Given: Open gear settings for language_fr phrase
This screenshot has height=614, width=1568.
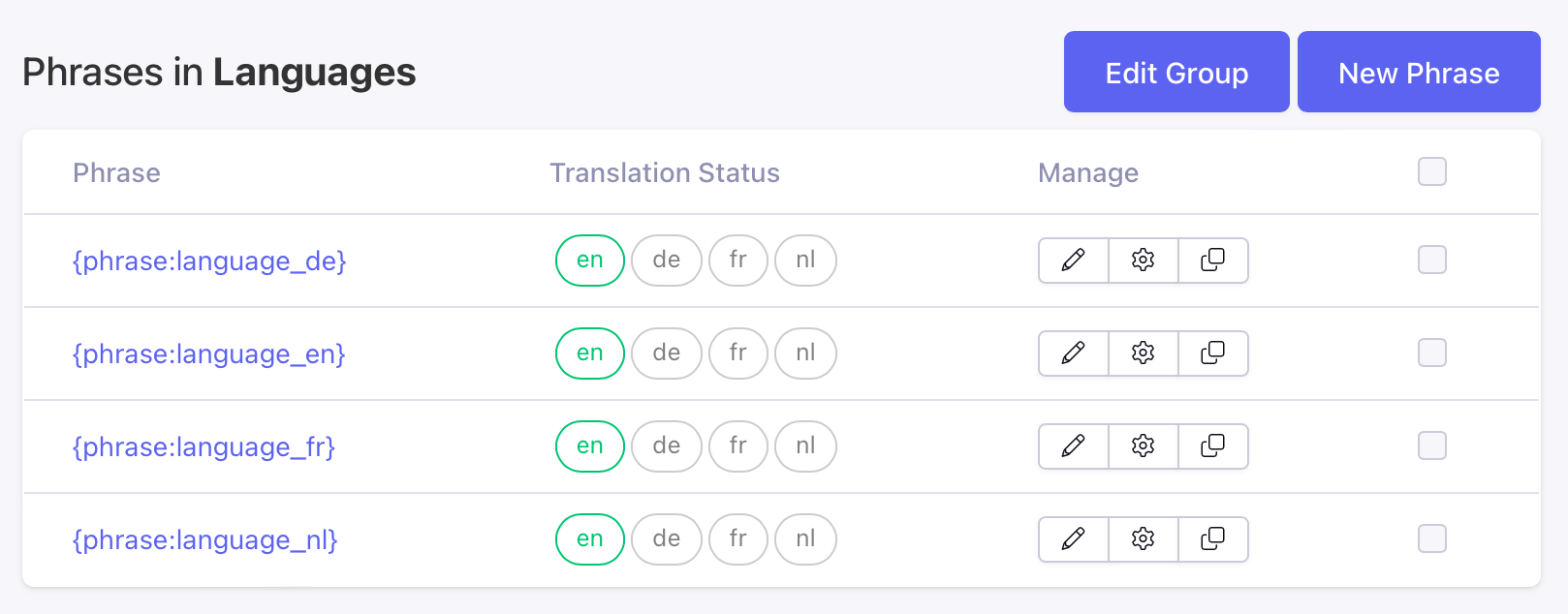Looking at the screenshot, I should (1144, 446).
